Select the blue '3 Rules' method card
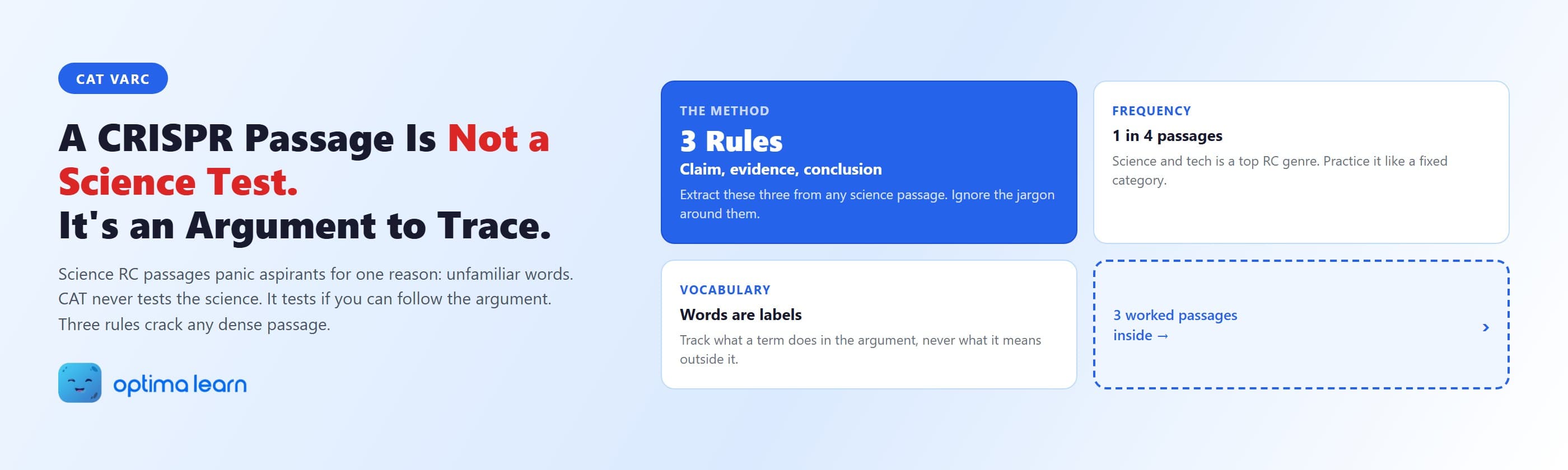 tap(869, 162)
